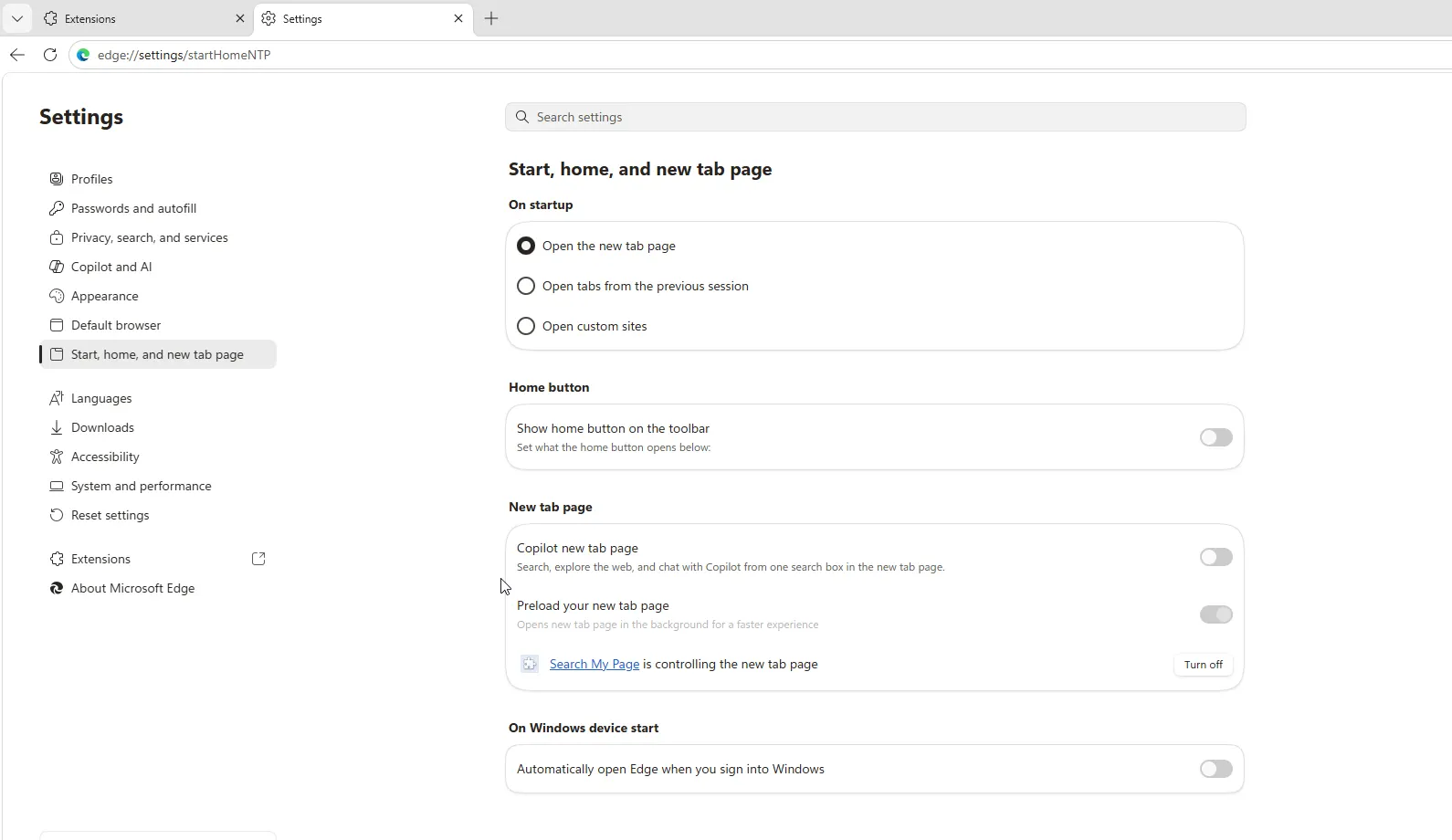Click the Search My Page extension icon
This screenshot has width=1452, height=840.
click(530, 664)
